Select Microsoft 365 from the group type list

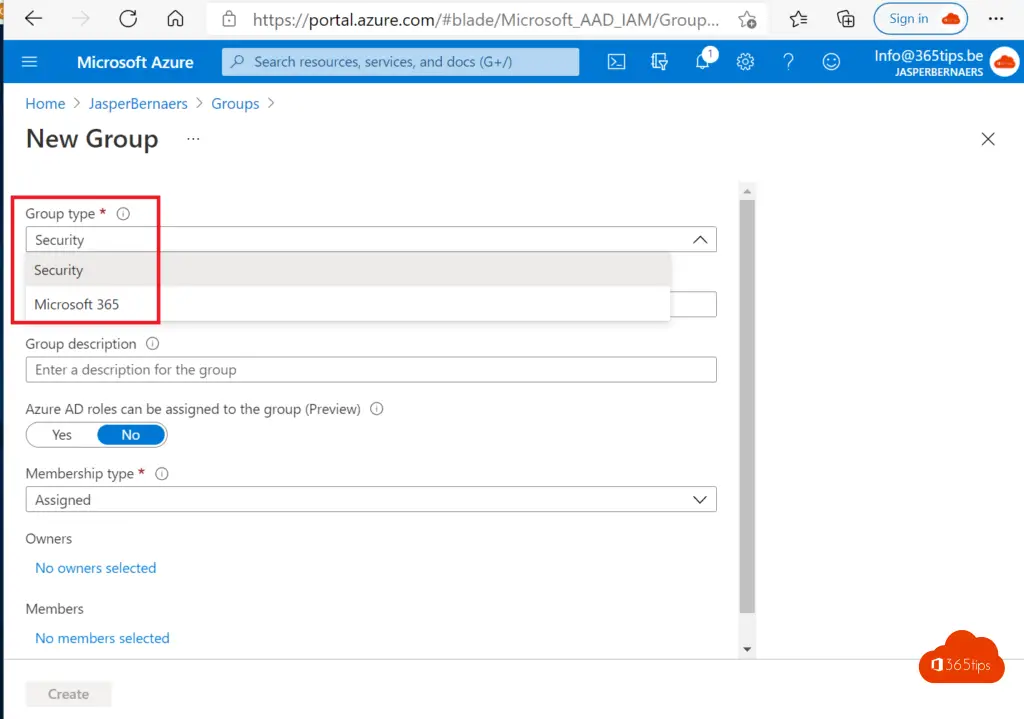click(x=348, y=304)
